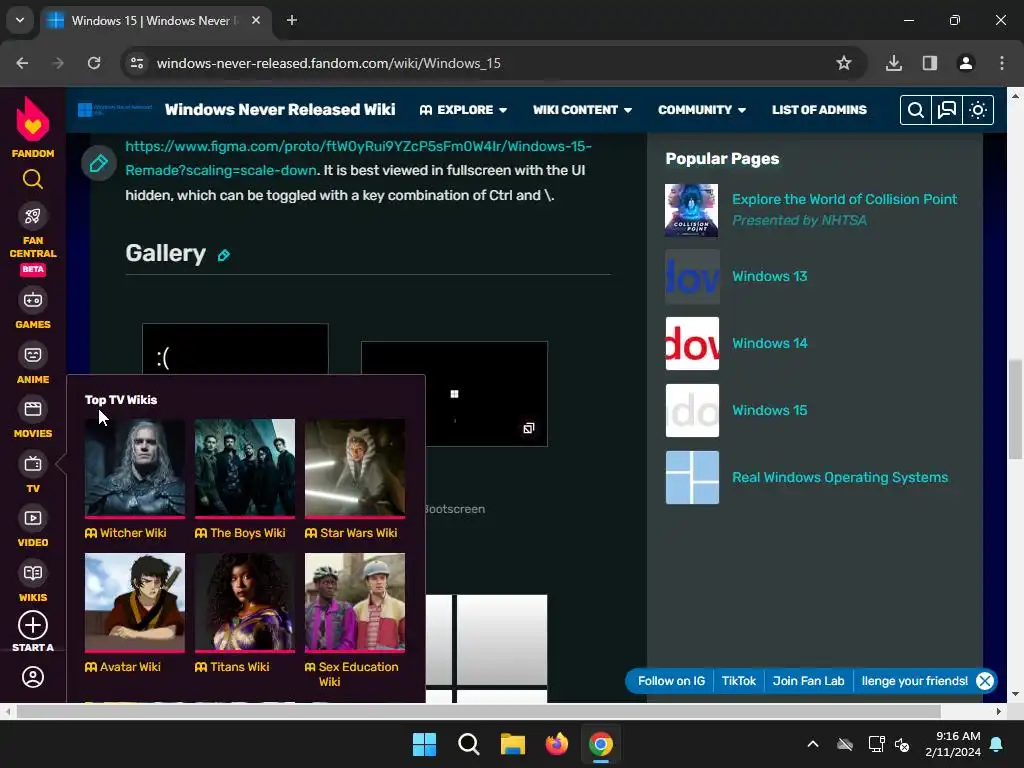
Task: Open Fandom sidebar search magnifier
Action: [x=33, y=179]
